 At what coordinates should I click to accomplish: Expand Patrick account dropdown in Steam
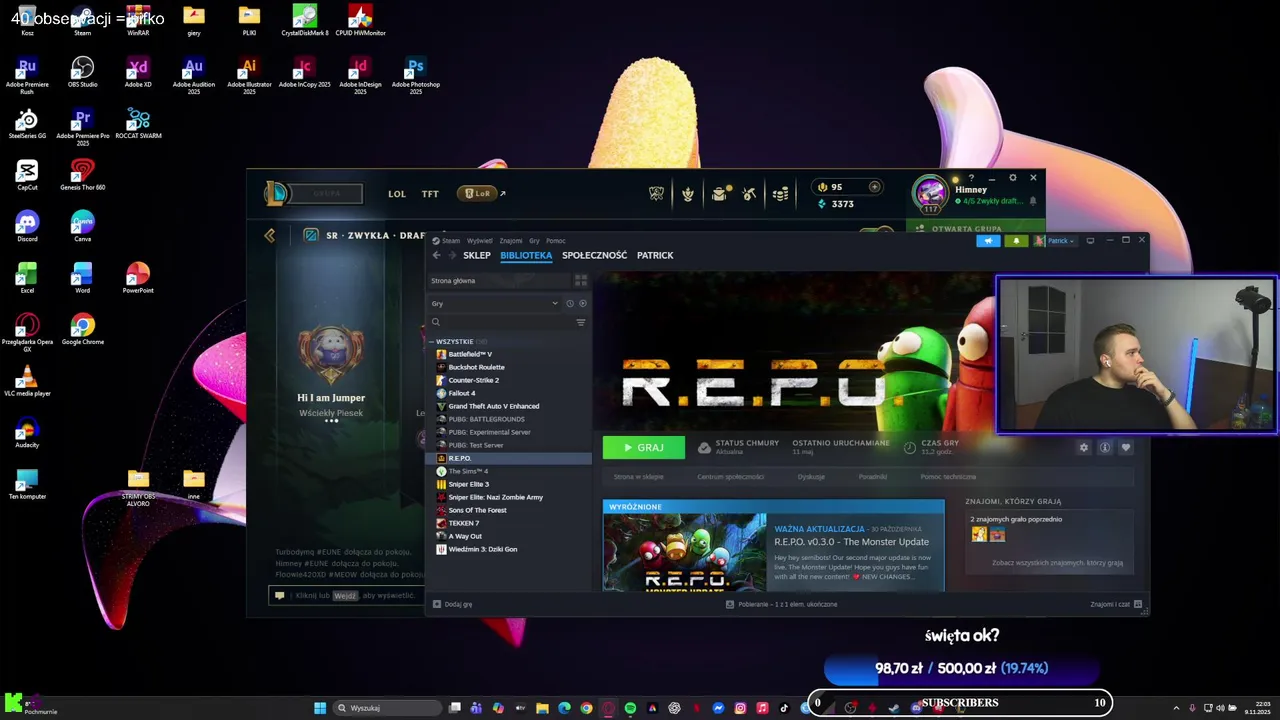pyautogui.click(x=1054, y=241)
